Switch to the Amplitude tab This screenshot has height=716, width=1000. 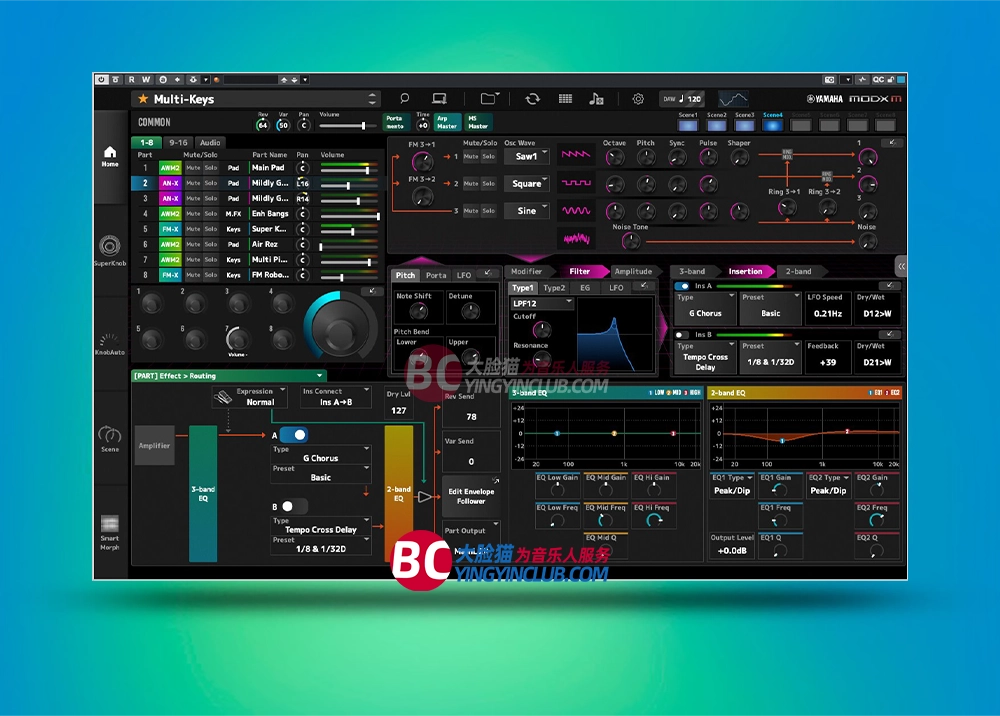(x=633, y=271)
